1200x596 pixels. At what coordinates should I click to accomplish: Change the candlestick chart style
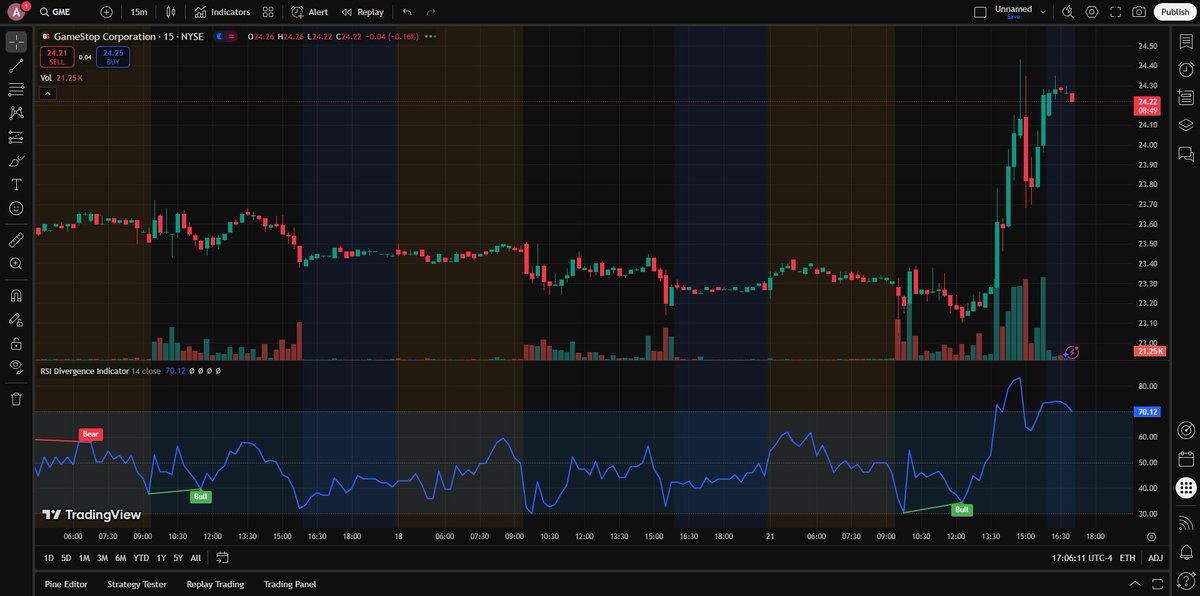171,12
